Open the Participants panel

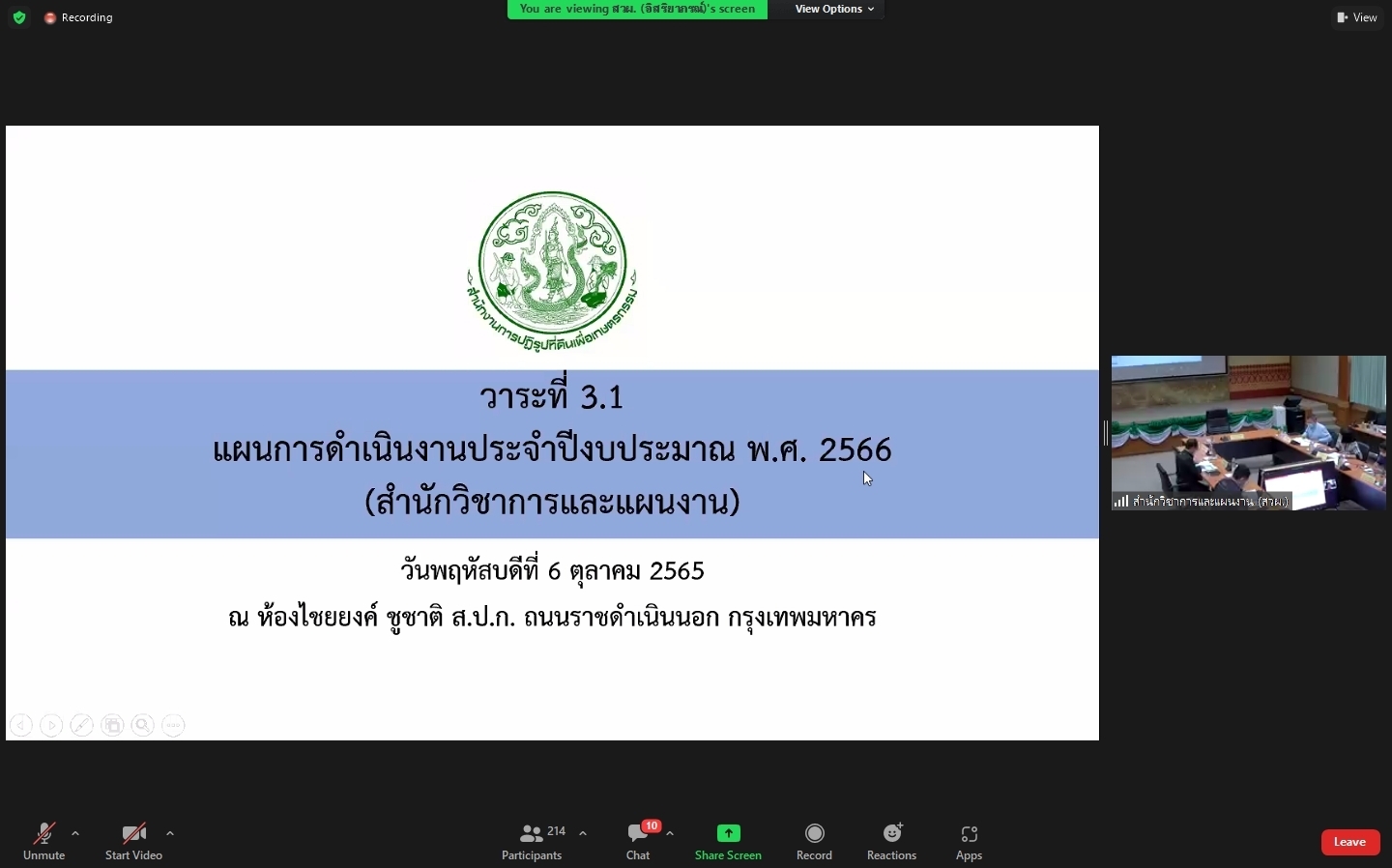coord(533,841)
